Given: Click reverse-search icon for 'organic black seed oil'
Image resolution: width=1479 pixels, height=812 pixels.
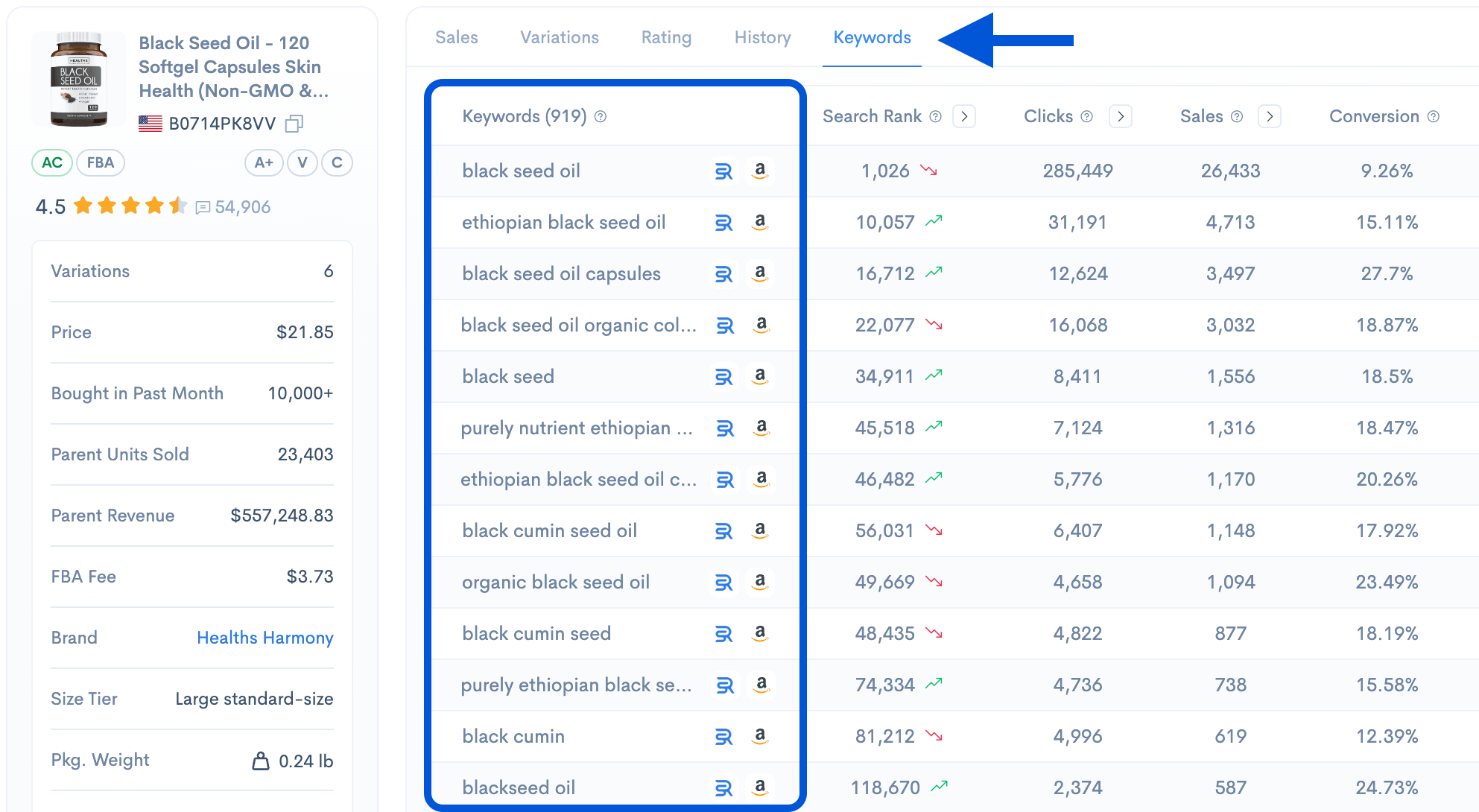Looking at the screenshot, I should (x=723, y=583).
